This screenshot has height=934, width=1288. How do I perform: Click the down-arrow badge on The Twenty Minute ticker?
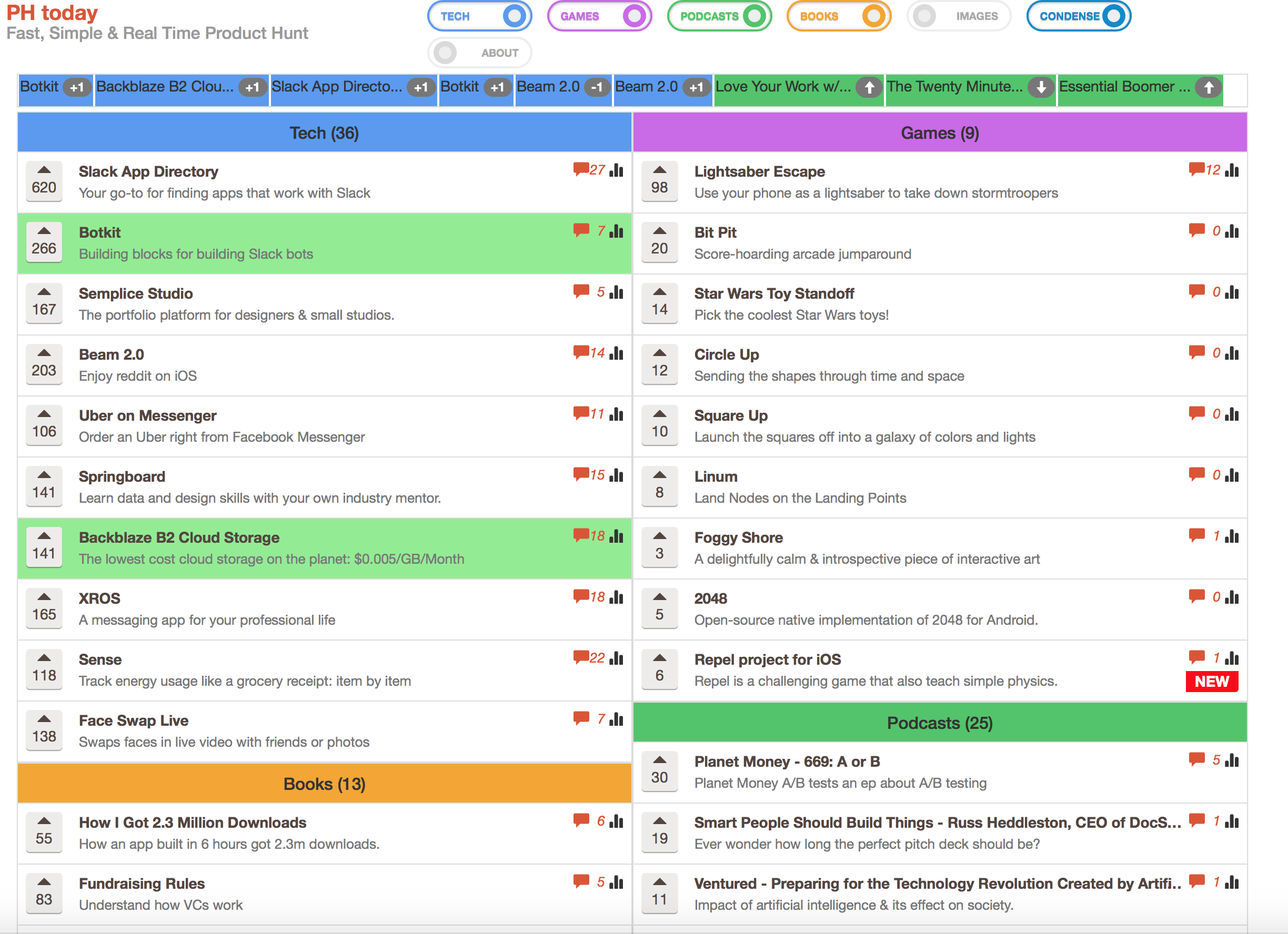1040,87
